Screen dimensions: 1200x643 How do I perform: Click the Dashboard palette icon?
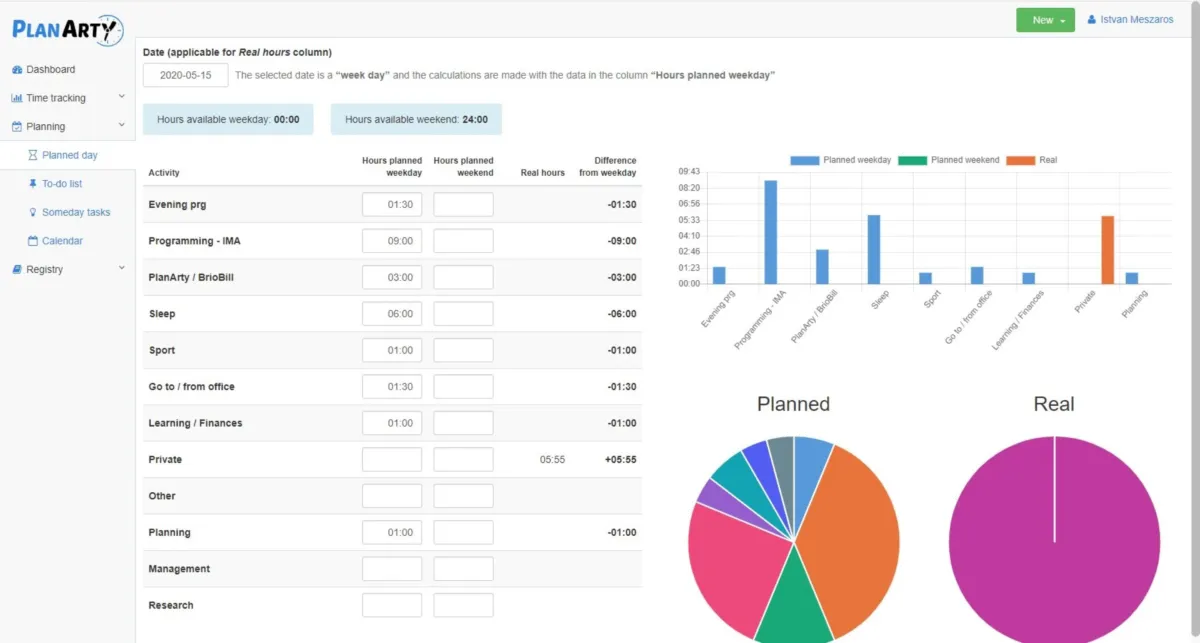pyautogui.click(x=17, y=70)
